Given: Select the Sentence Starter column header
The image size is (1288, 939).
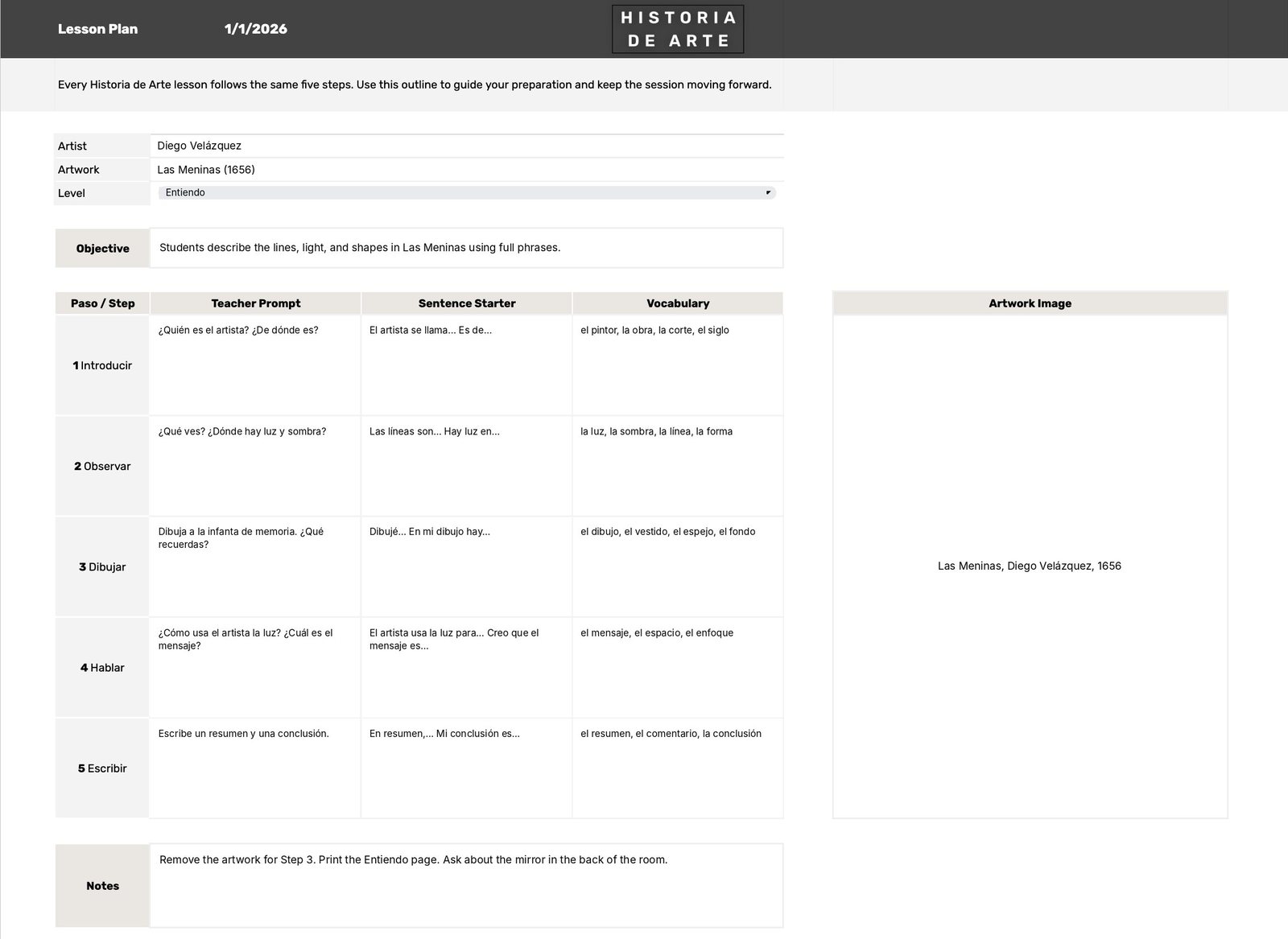Looking at the screenshot, I should tap(467, 303).
